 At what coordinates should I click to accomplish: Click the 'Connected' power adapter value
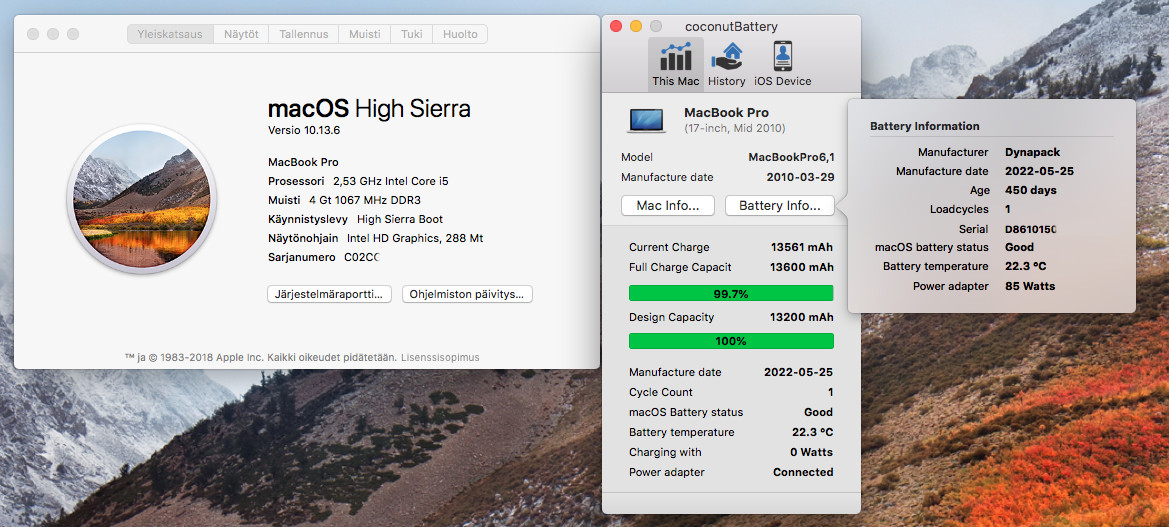(x=803, y=472)
